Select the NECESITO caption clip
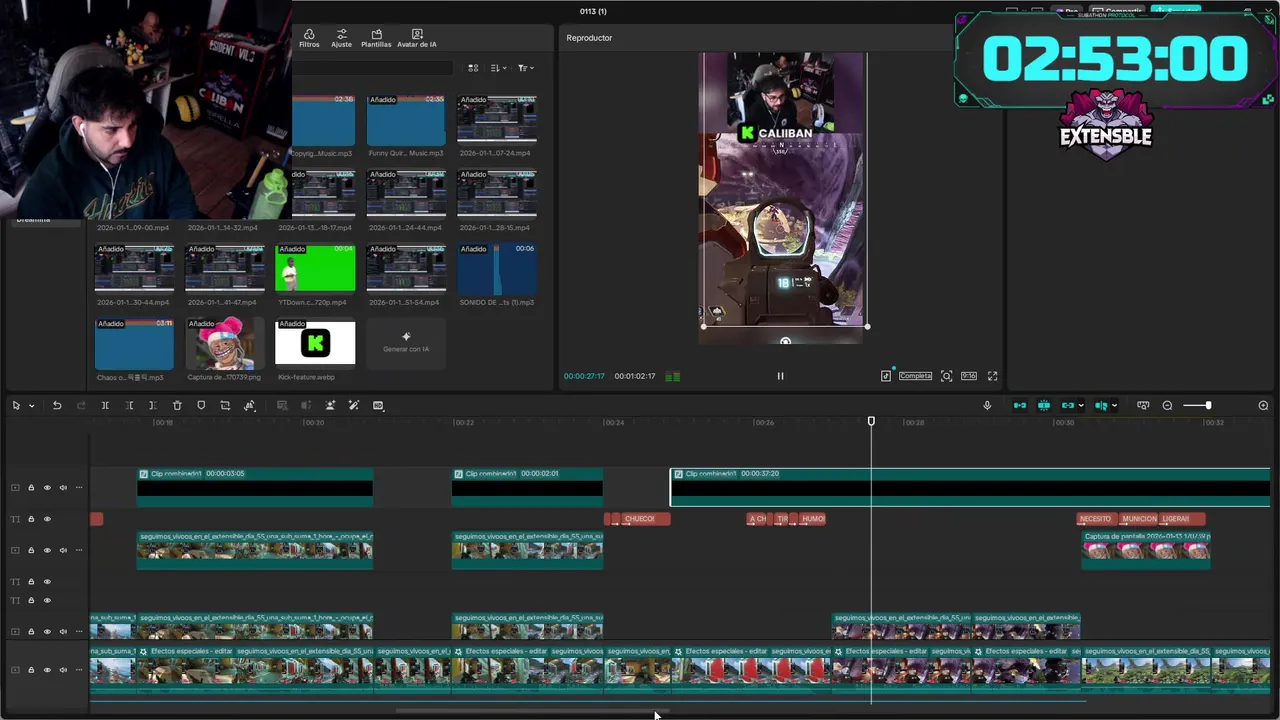 click(1096, 519)
